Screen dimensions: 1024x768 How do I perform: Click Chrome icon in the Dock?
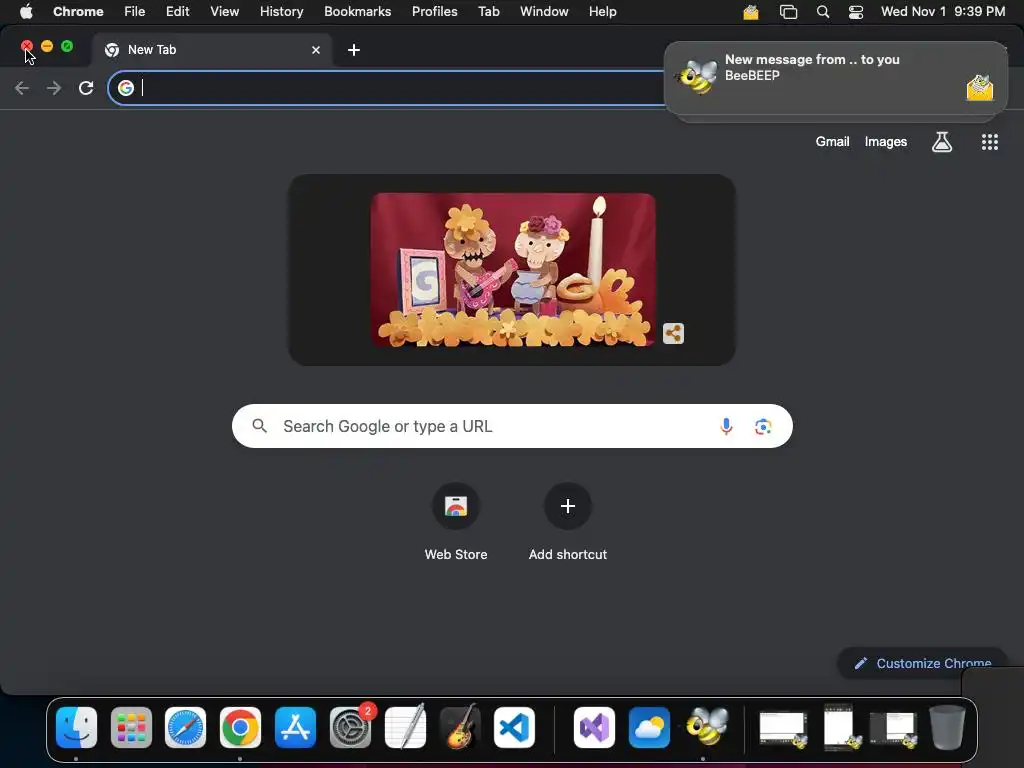240,728
